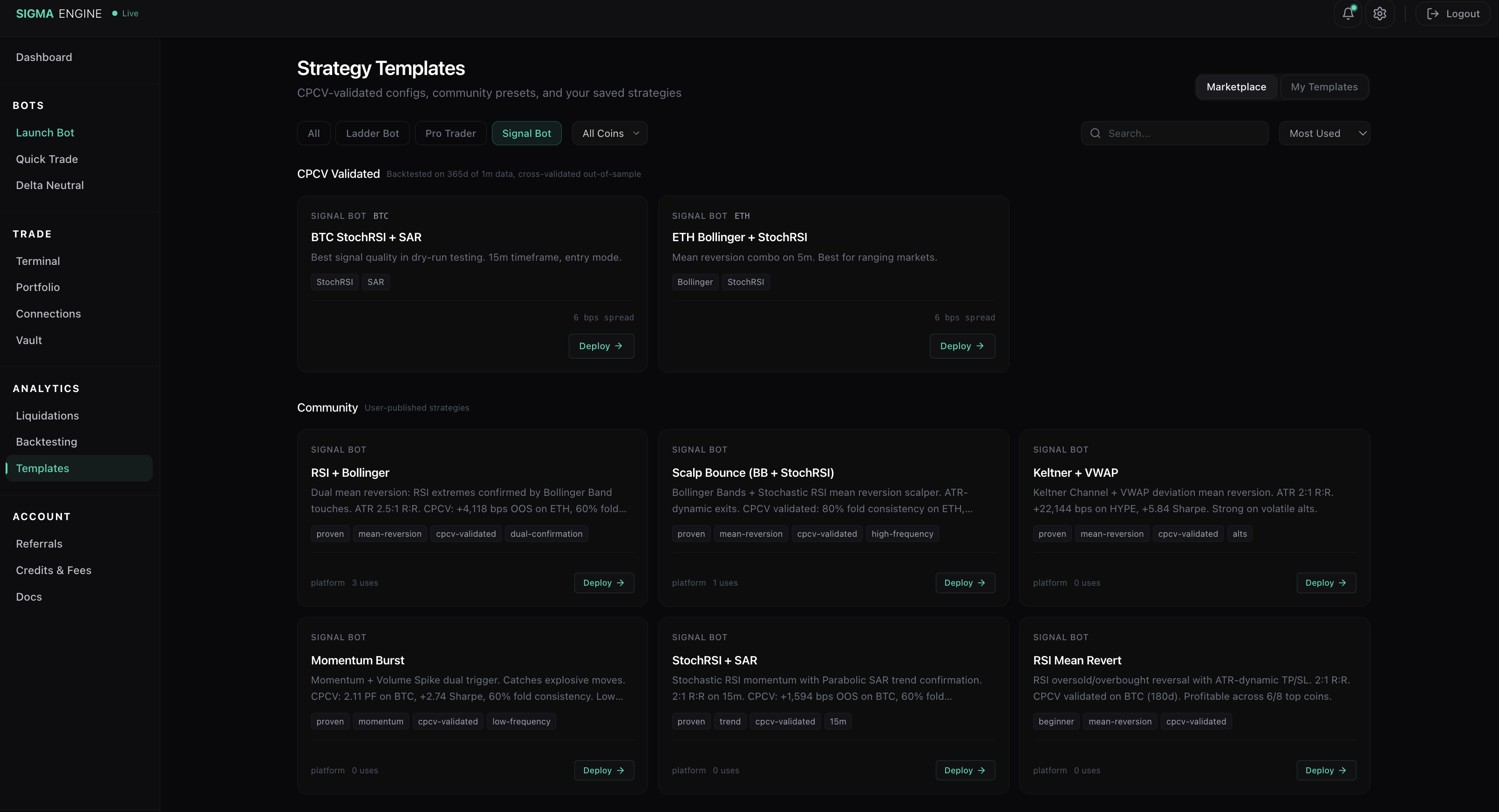Click the Keltner + VWAP title

tap(1076, 473)
